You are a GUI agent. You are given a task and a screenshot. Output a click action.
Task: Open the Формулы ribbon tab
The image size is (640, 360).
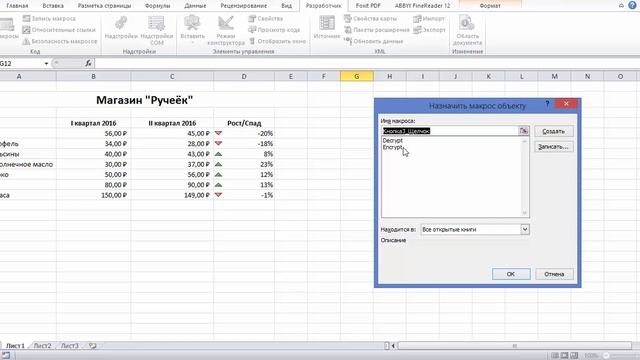pos(158,6)
